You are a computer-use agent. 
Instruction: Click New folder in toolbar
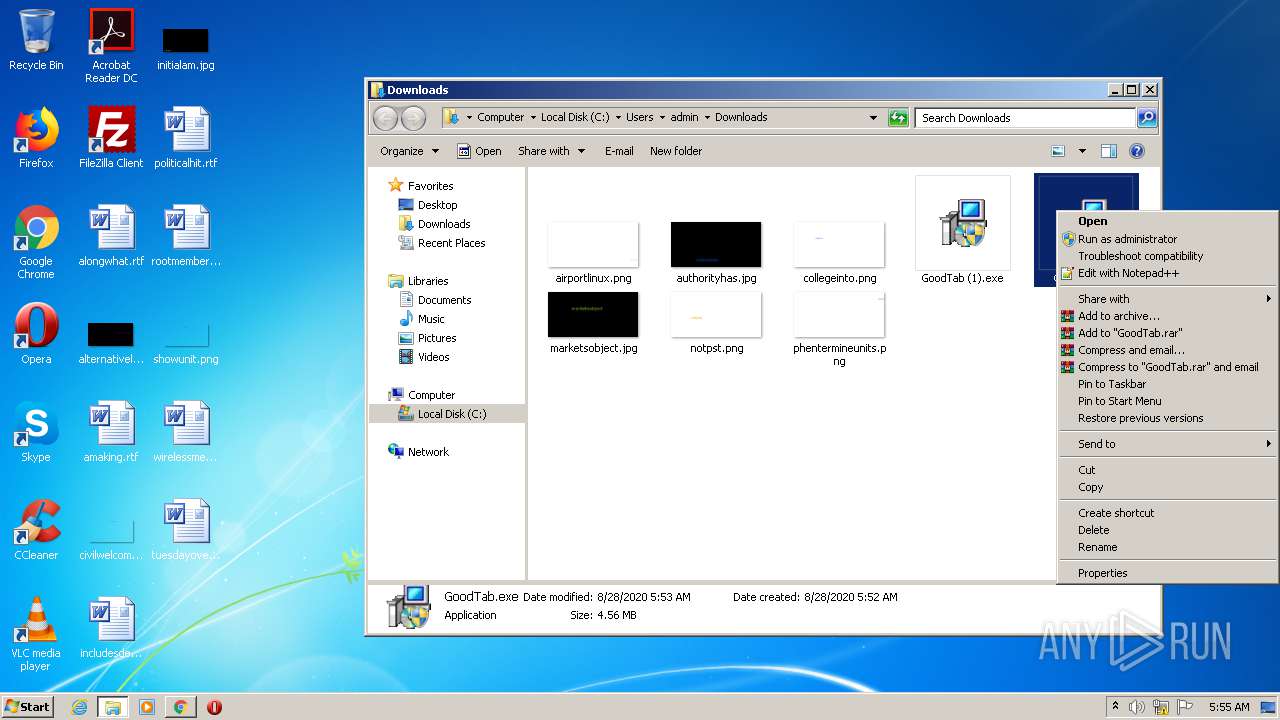coord(676,151)
